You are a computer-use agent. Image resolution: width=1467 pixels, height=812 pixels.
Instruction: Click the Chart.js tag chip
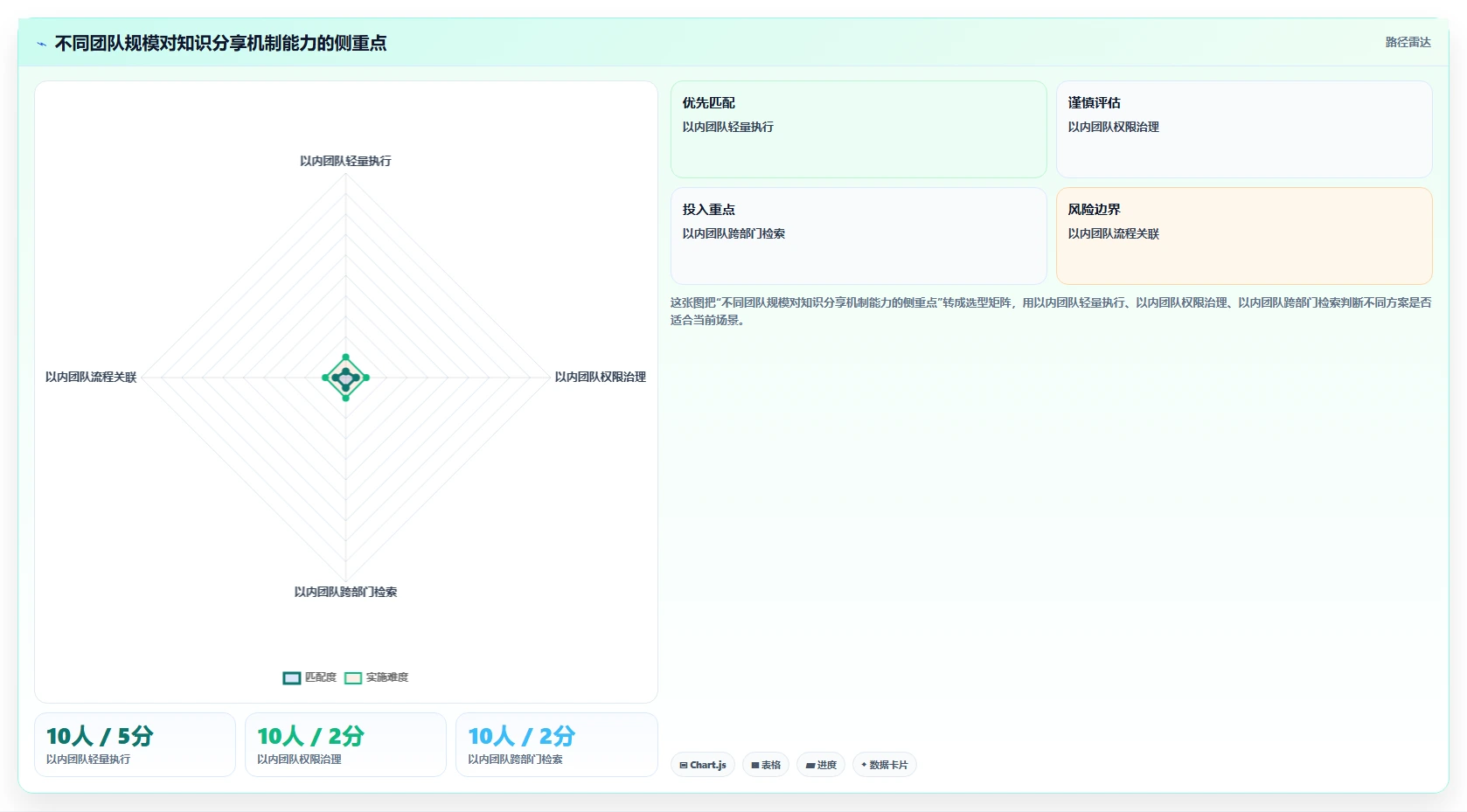point(703,765)
